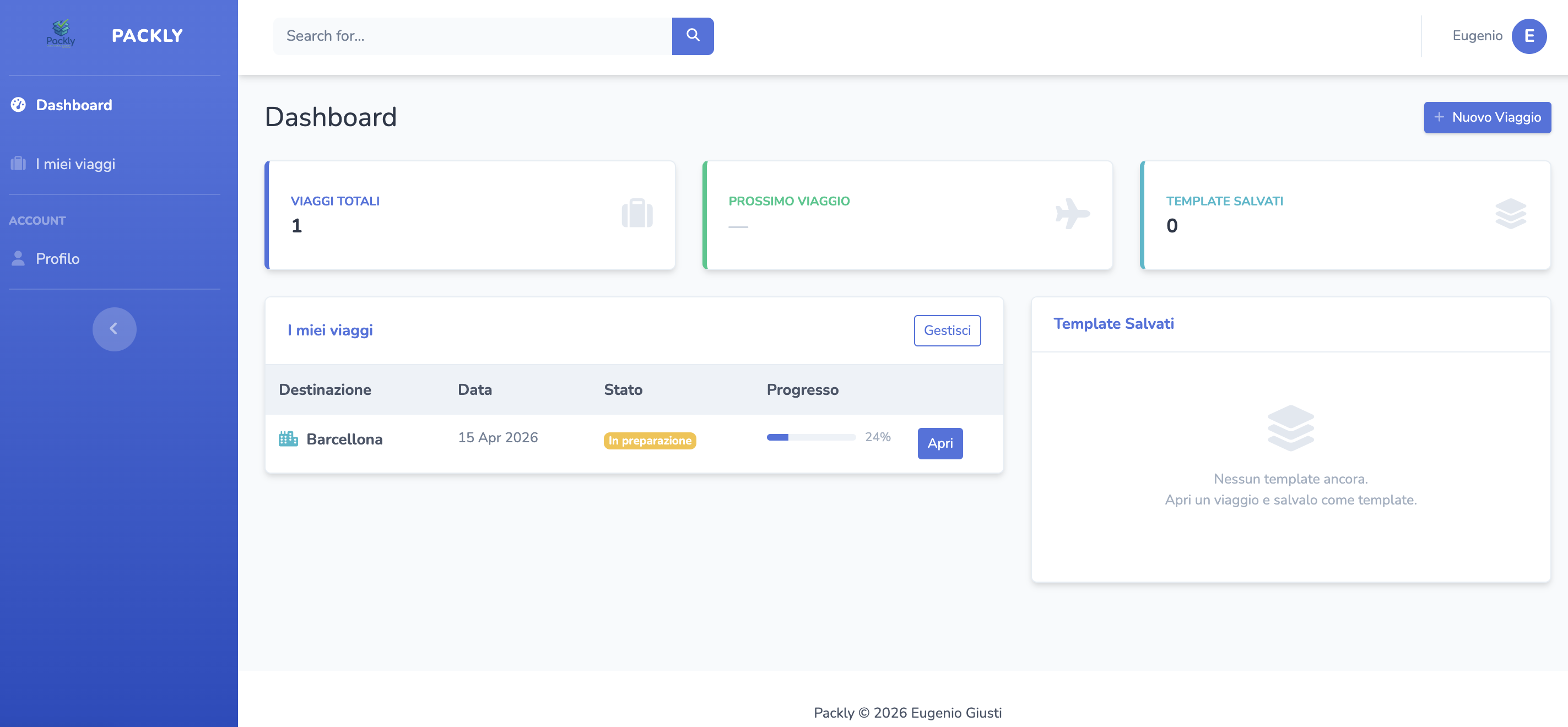Select the suitcase icon on Viaggi Totali card
1568x727 pixels.
click(x=637, y=214)
